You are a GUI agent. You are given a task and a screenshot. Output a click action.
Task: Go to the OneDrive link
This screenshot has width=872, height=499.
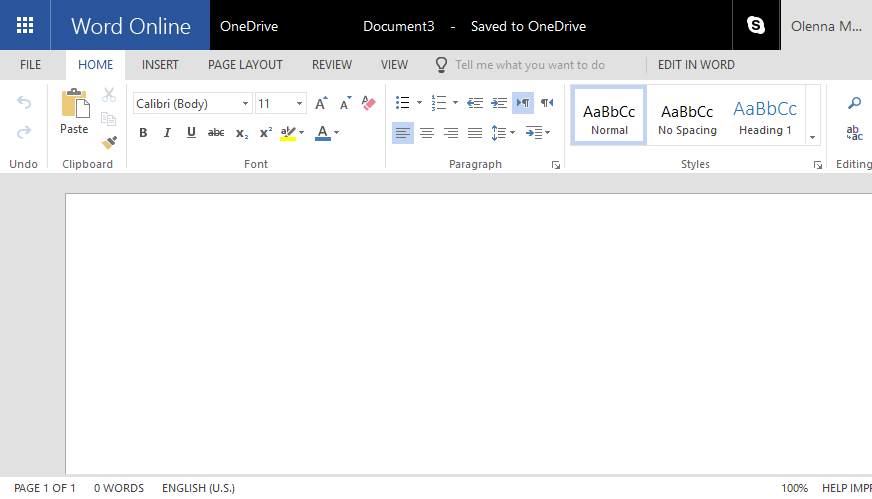click(x=249, y=26)
